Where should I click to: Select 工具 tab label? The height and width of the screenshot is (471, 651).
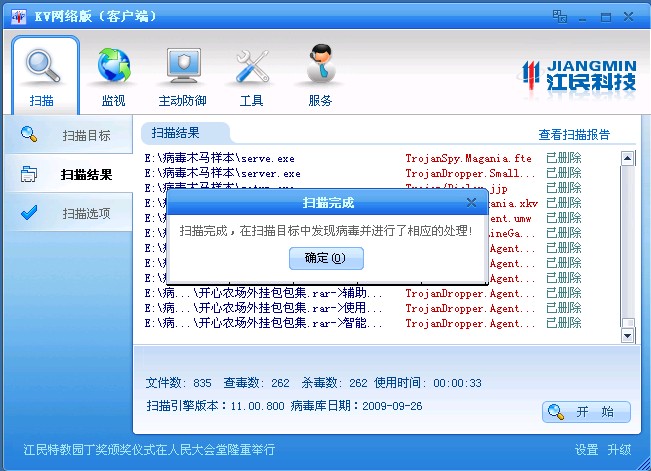coord(252,101)
